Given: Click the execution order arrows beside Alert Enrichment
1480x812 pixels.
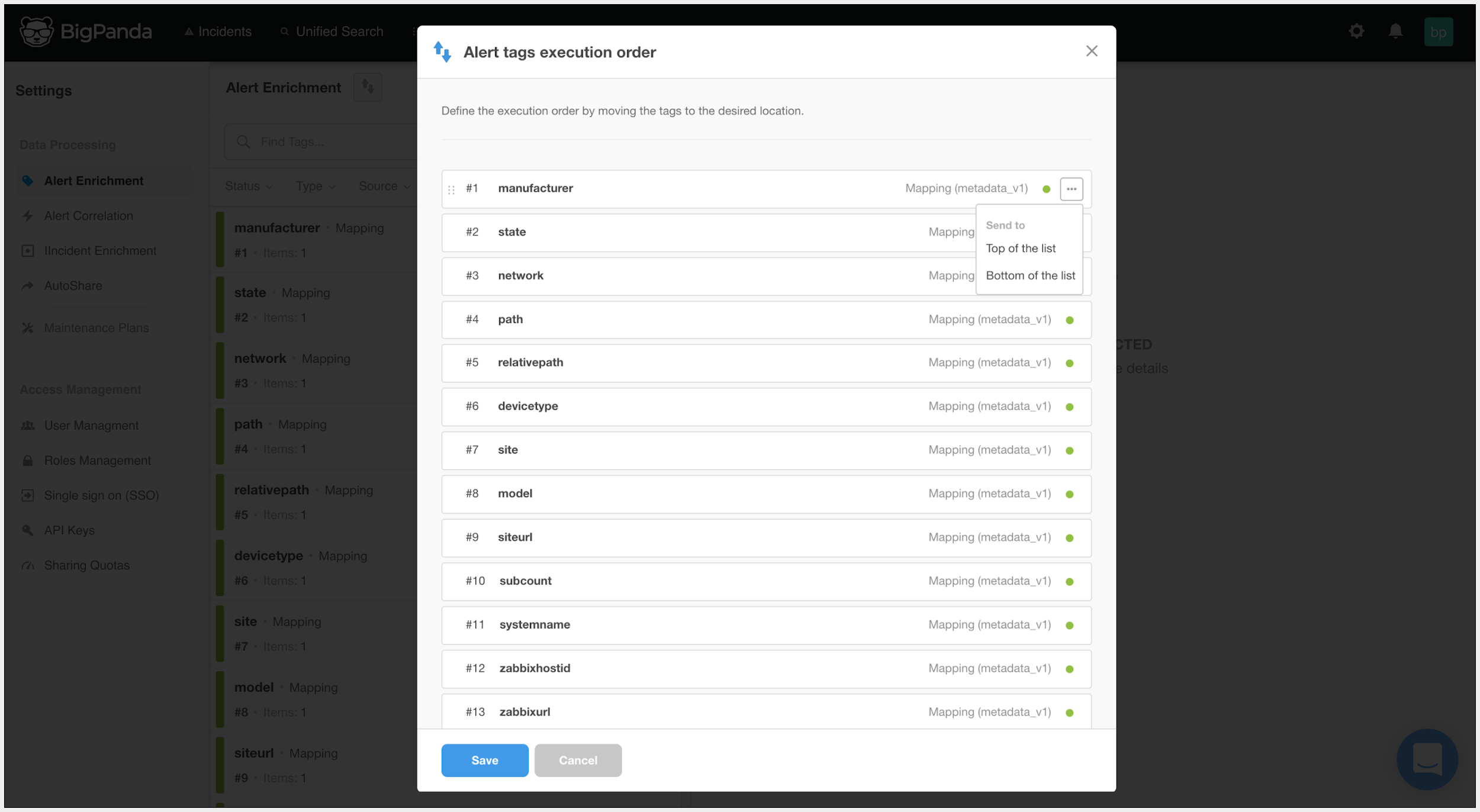Looking at the screenshot, I should [368, 87].
